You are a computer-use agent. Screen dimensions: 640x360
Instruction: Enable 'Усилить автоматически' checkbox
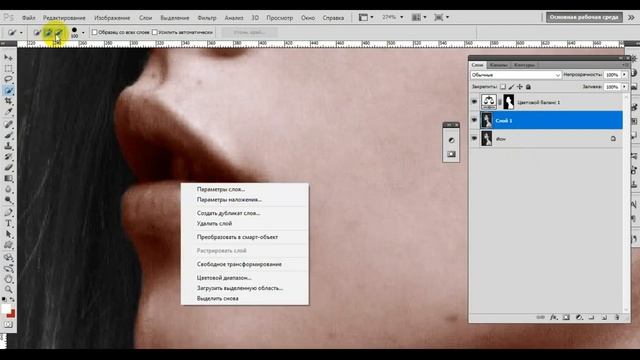155,32
